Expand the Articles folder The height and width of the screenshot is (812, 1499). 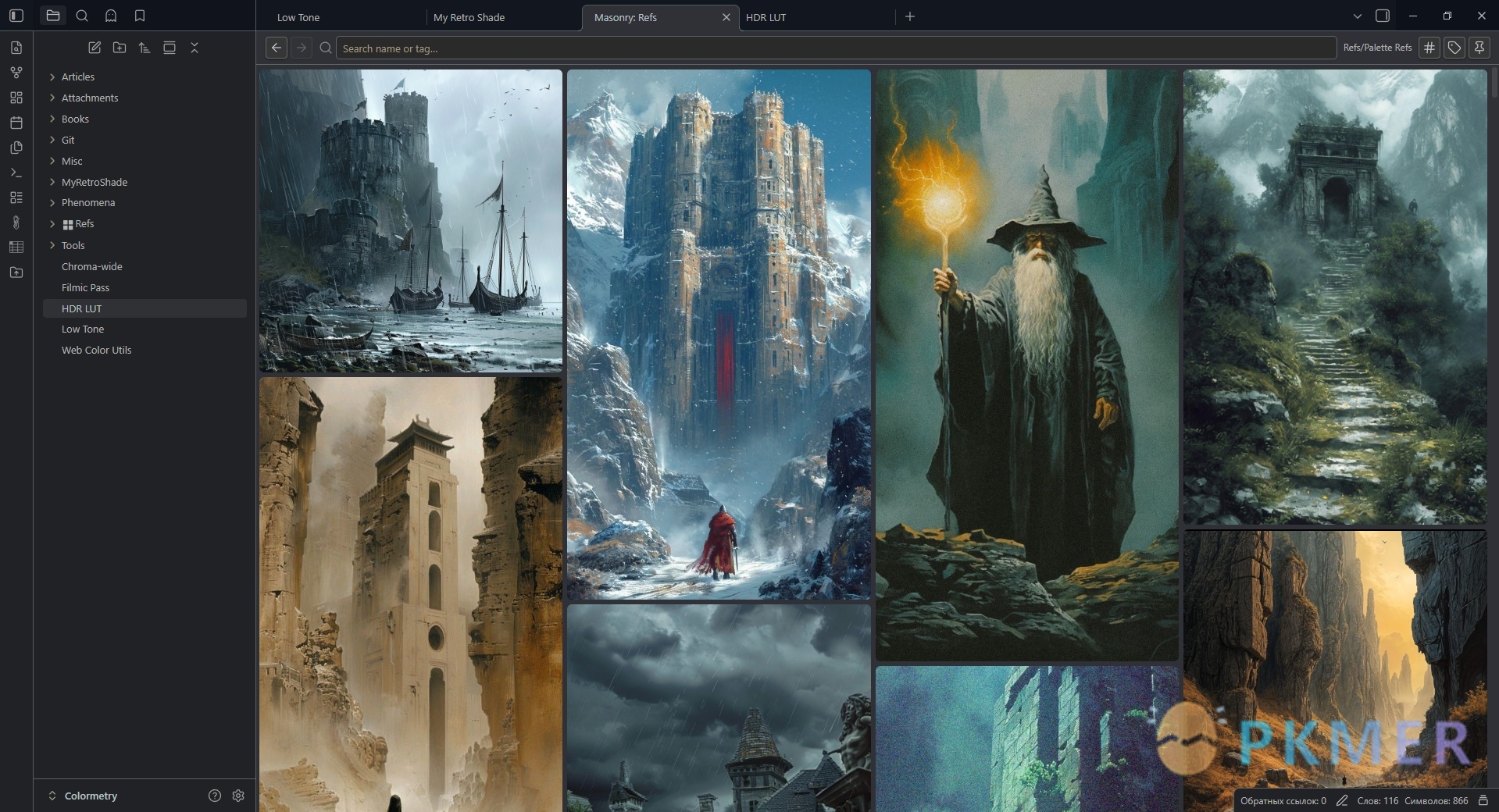52,77
